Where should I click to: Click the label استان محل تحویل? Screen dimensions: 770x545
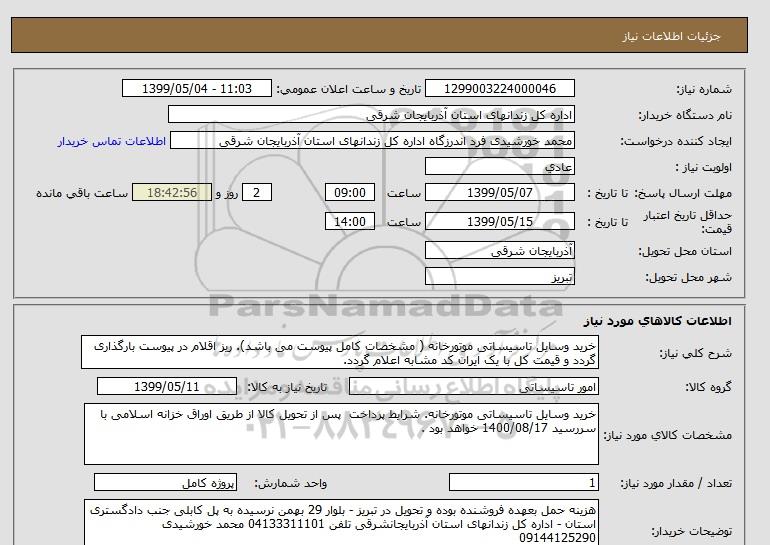pos(685,251)
